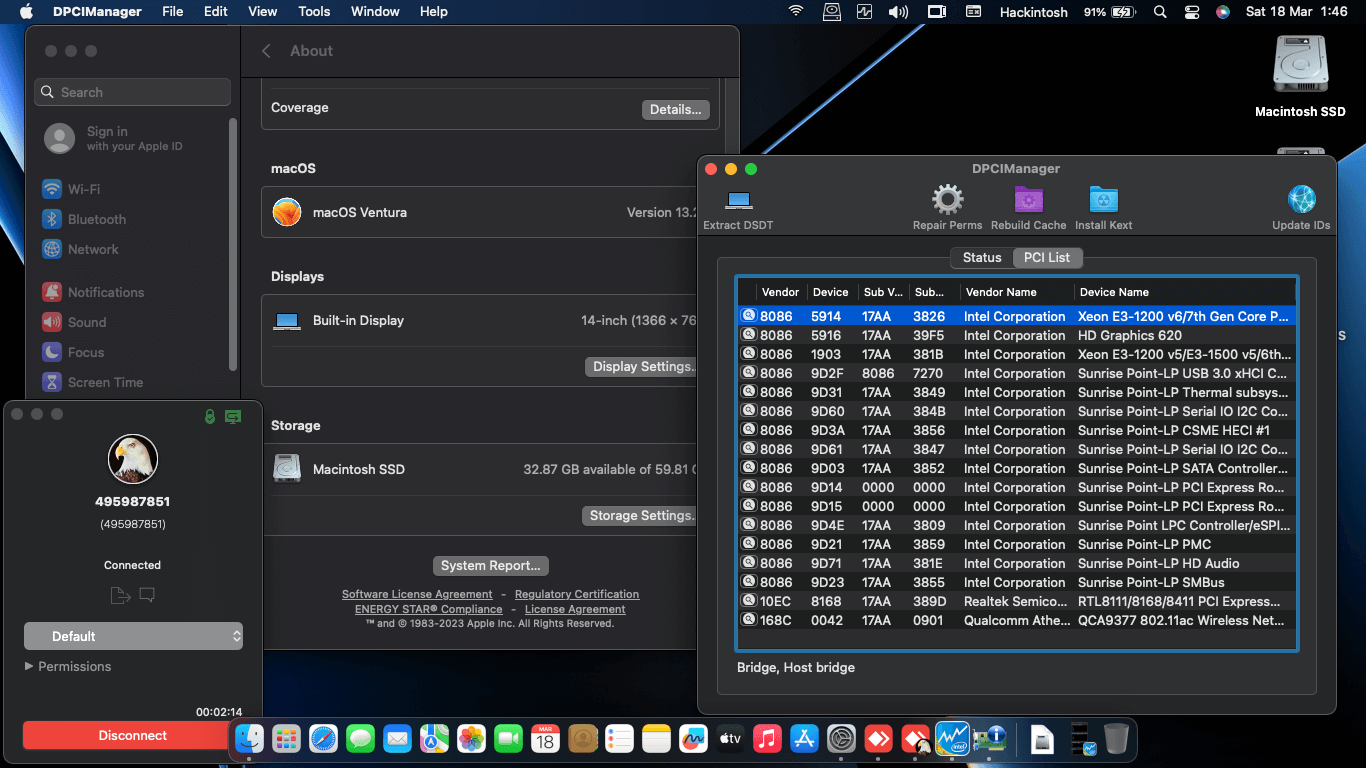1366x768 pixels.
Task: Click Update IDs globe icon
Action: click(1301, 200)
